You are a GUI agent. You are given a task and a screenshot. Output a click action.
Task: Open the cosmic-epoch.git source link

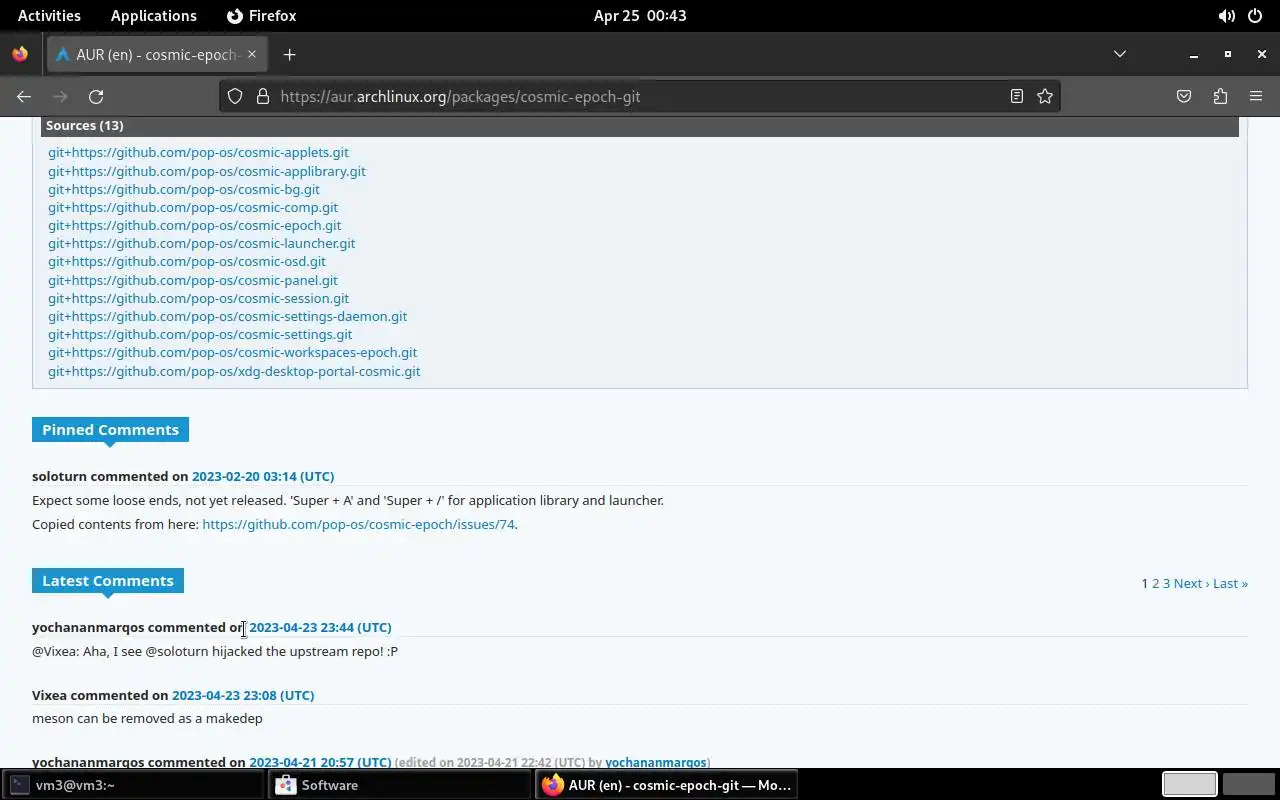(x=194, y=225)
